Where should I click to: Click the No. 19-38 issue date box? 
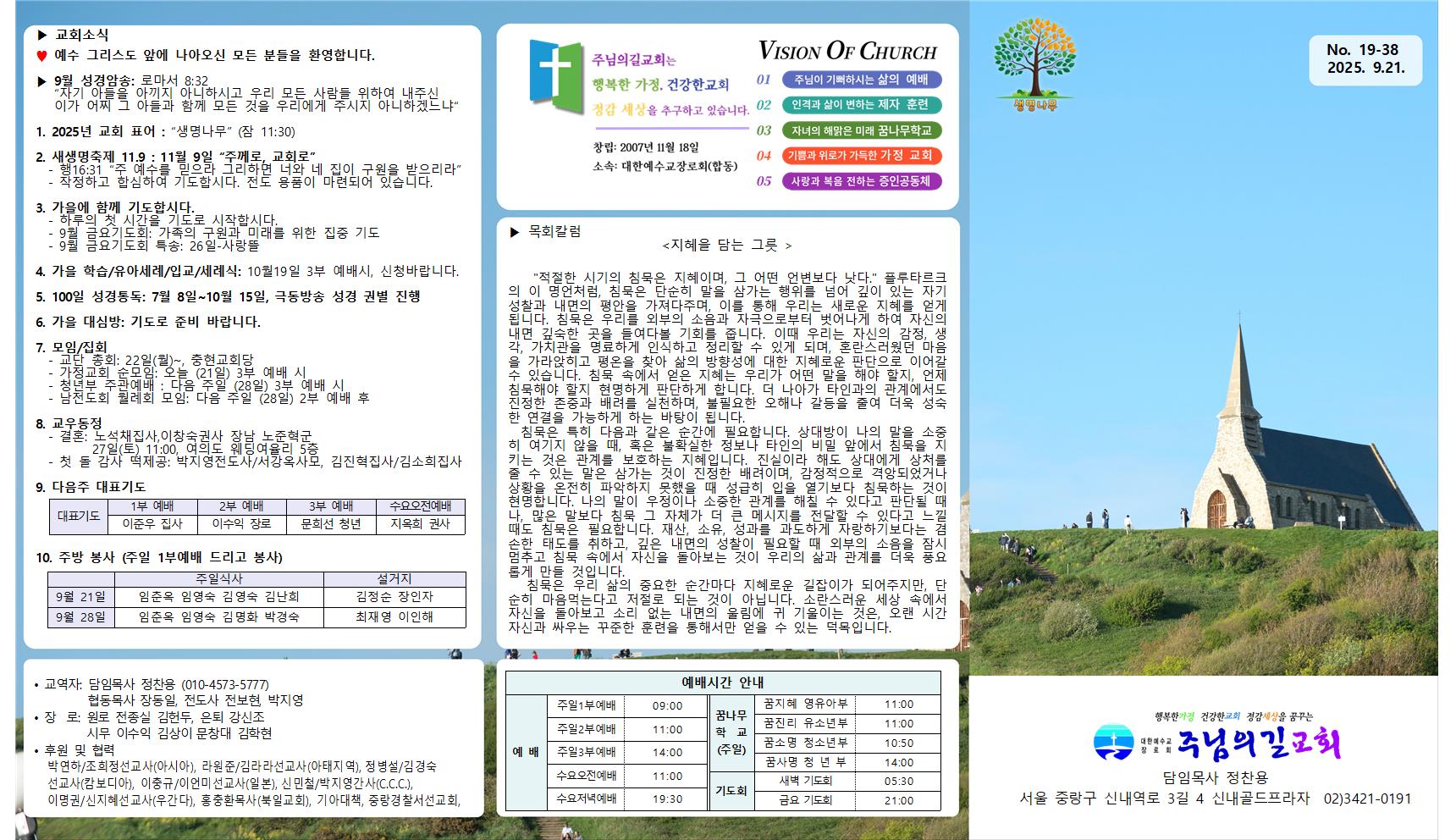(x=1365, y=60)
